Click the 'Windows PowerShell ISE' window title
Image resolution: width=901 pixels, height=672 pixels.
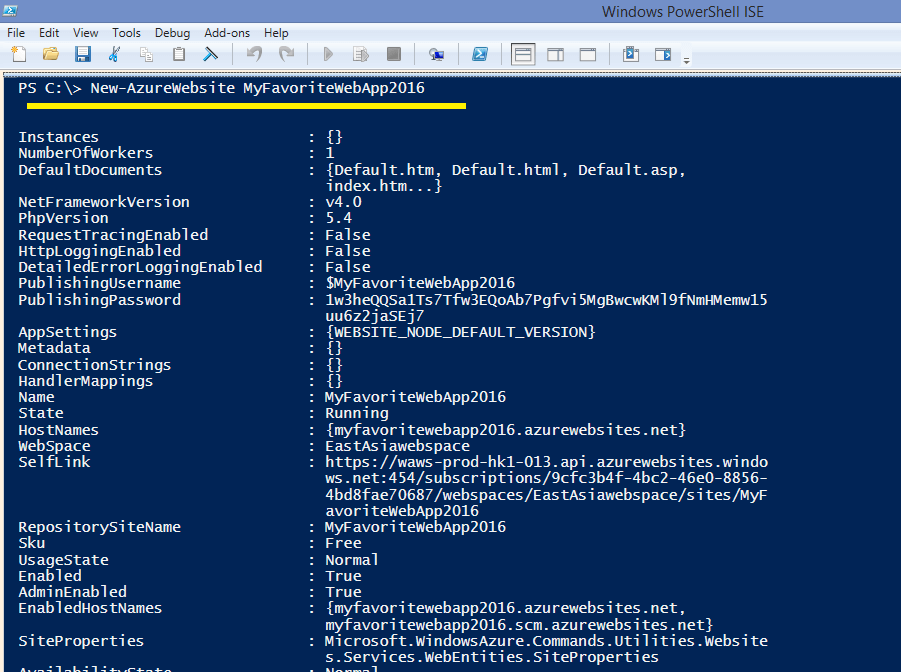point(683,11)
